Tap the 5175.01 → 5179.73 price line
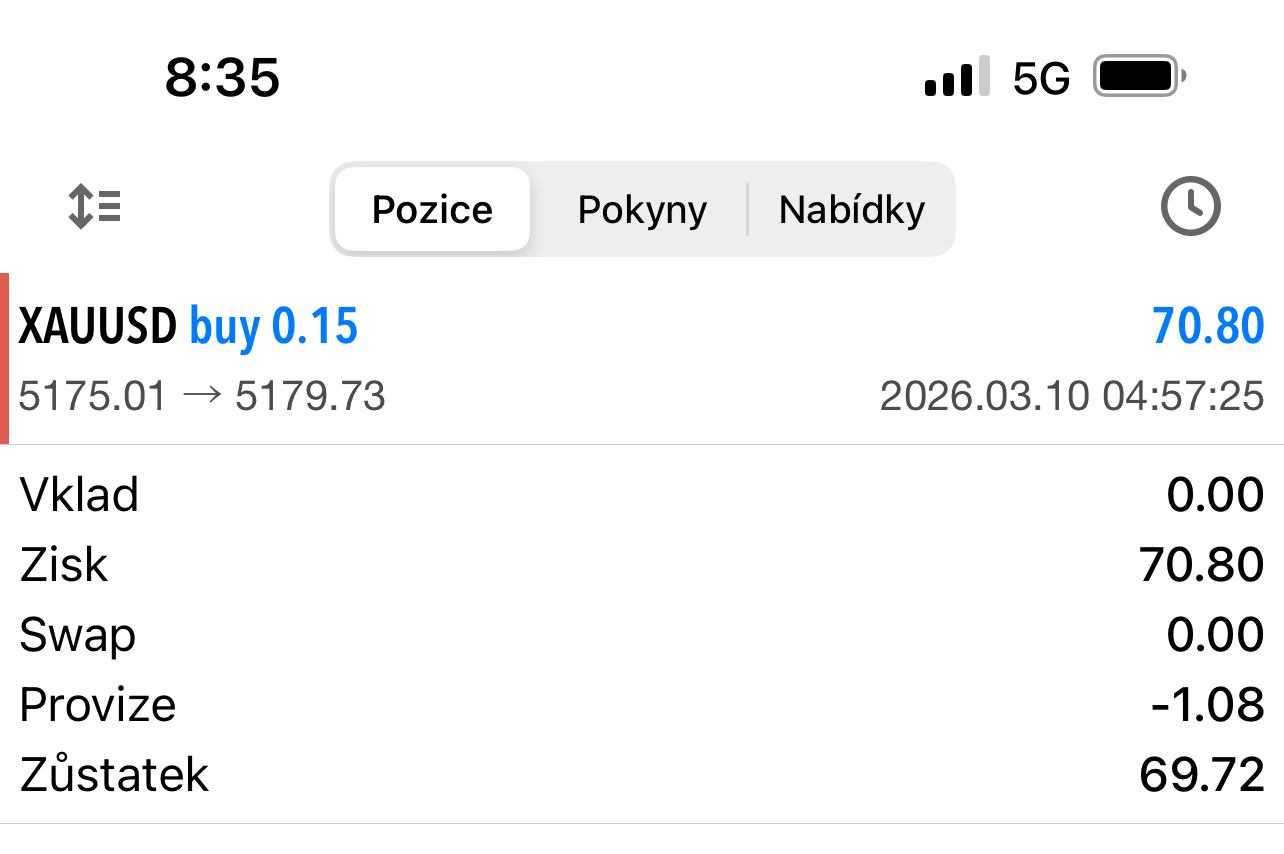This screenshot has height=854, width=1284. point(202,397)
